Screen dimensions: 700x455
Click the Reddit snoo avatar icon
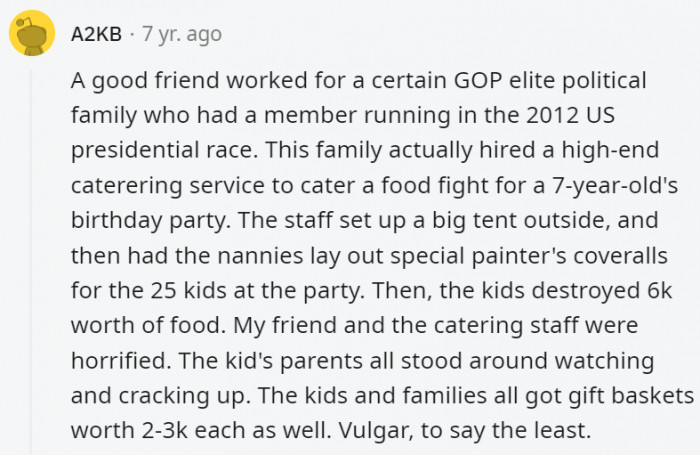tap(32, 35)
